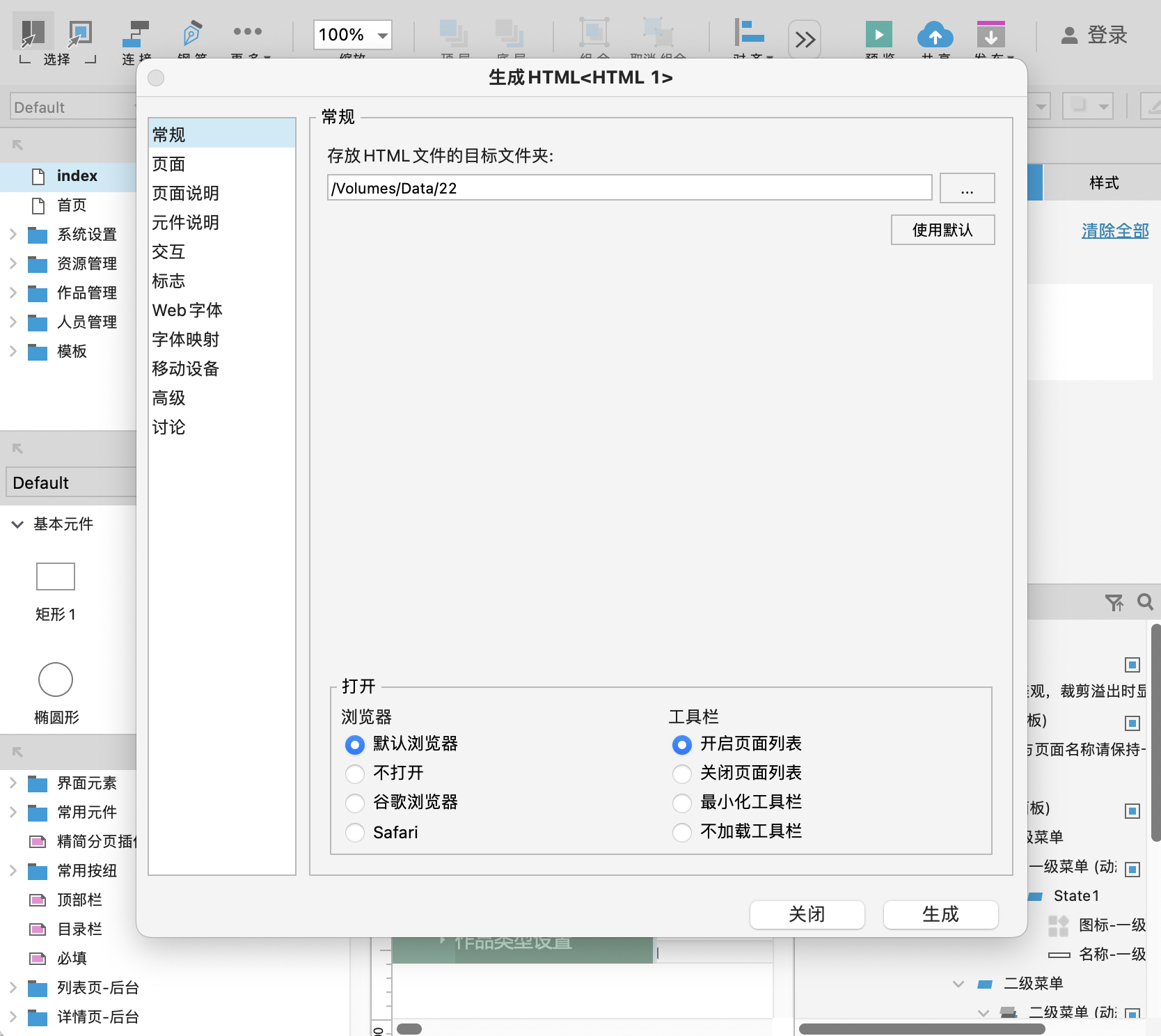Image resolution: width=1161 pixels, height=1036 pixels.
Task: Open the 高级 settings category
Action: point(168,398)
